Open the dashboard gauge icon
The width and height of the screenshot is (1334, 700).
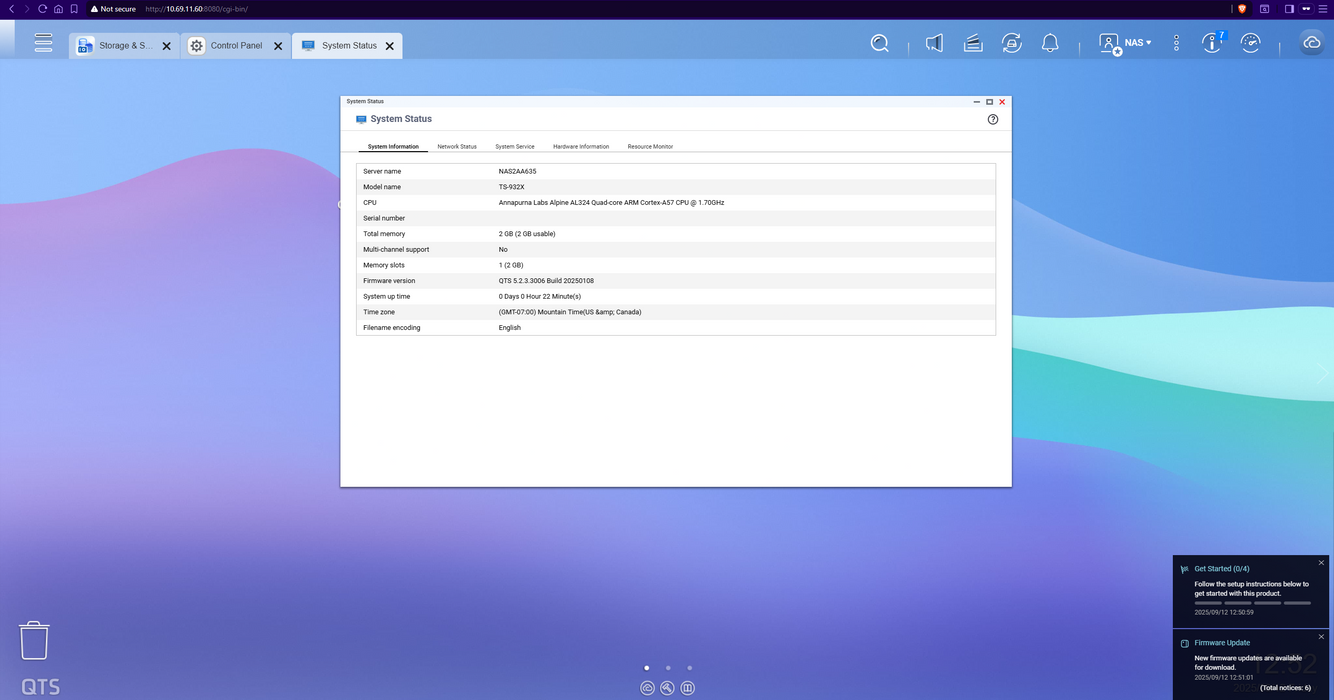(1250, 43)
